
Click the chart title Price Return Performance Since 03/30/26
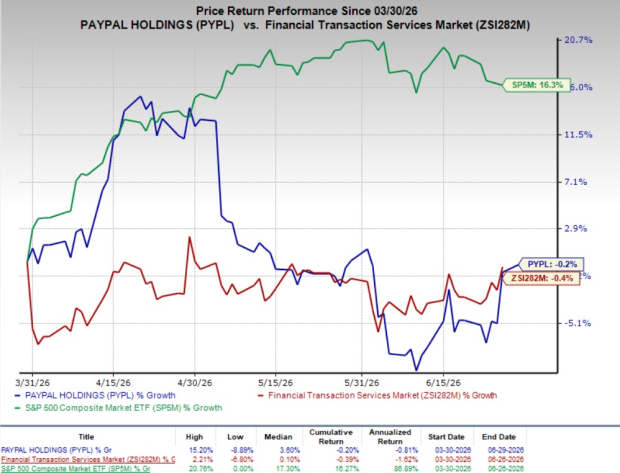click(x=306, y=11)
